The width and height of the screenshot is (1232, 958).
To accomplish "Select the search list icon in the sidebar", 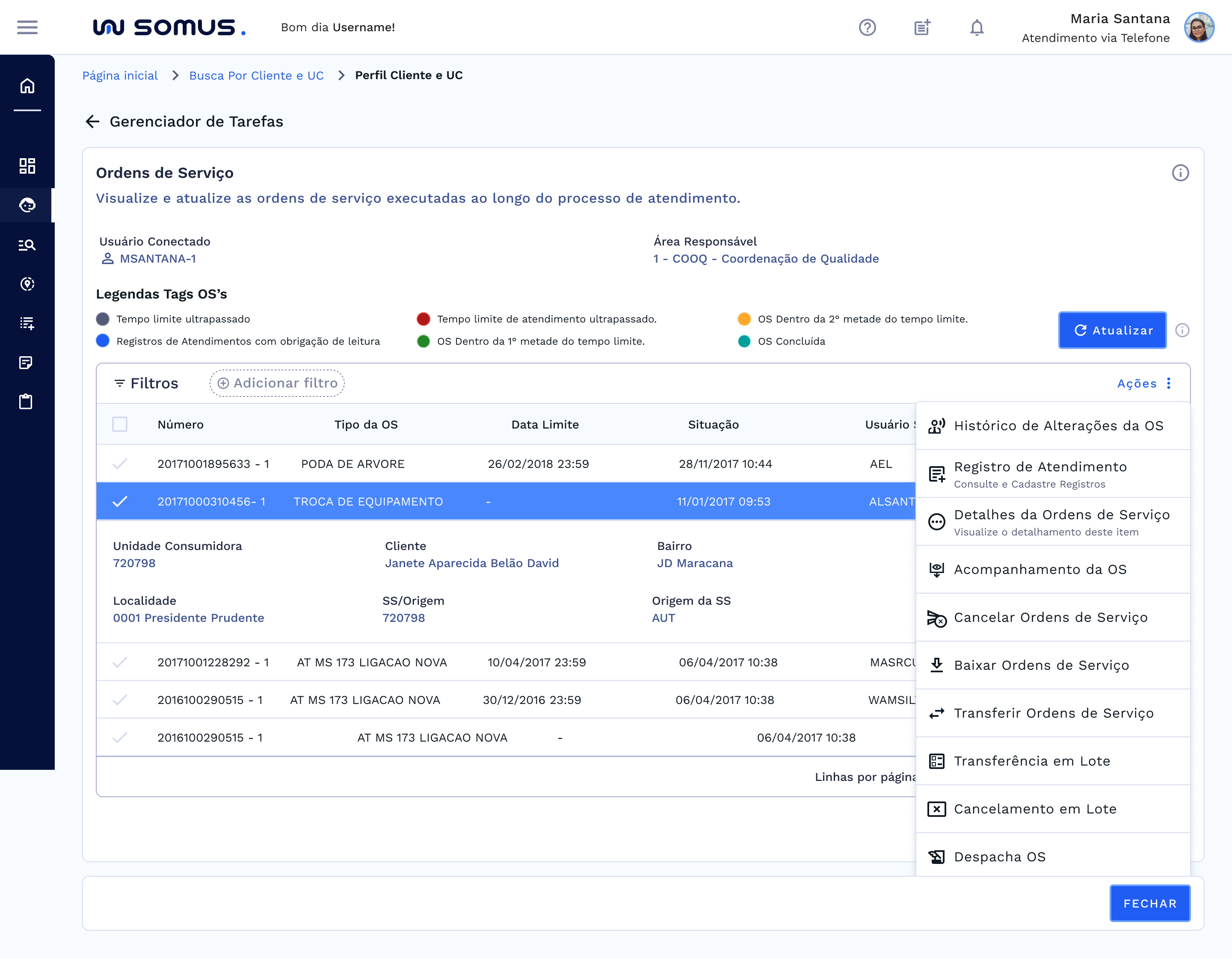I will click(27, 245).
